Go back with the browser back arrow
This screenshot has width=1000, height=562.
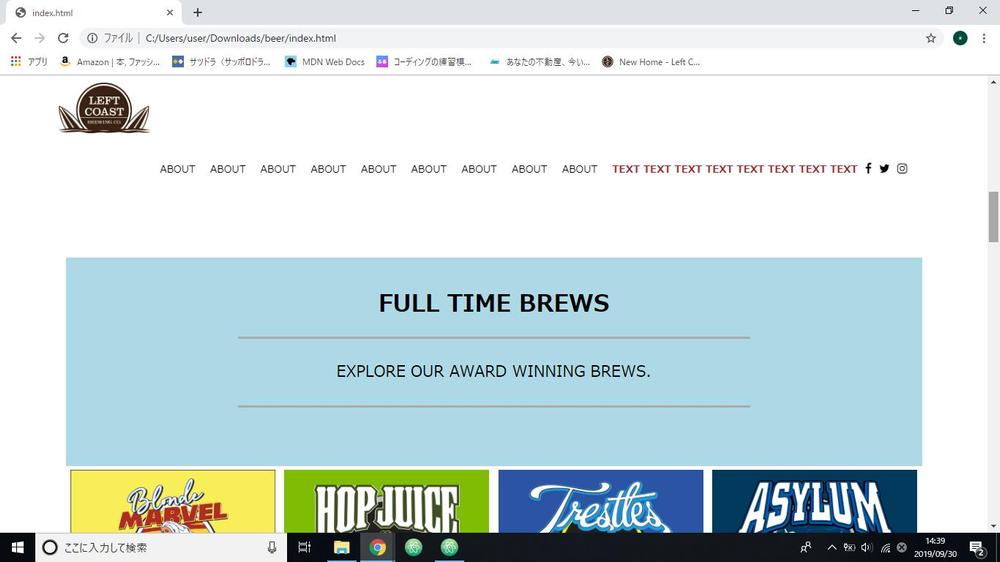pyautogui.click(x=16, y=38)
